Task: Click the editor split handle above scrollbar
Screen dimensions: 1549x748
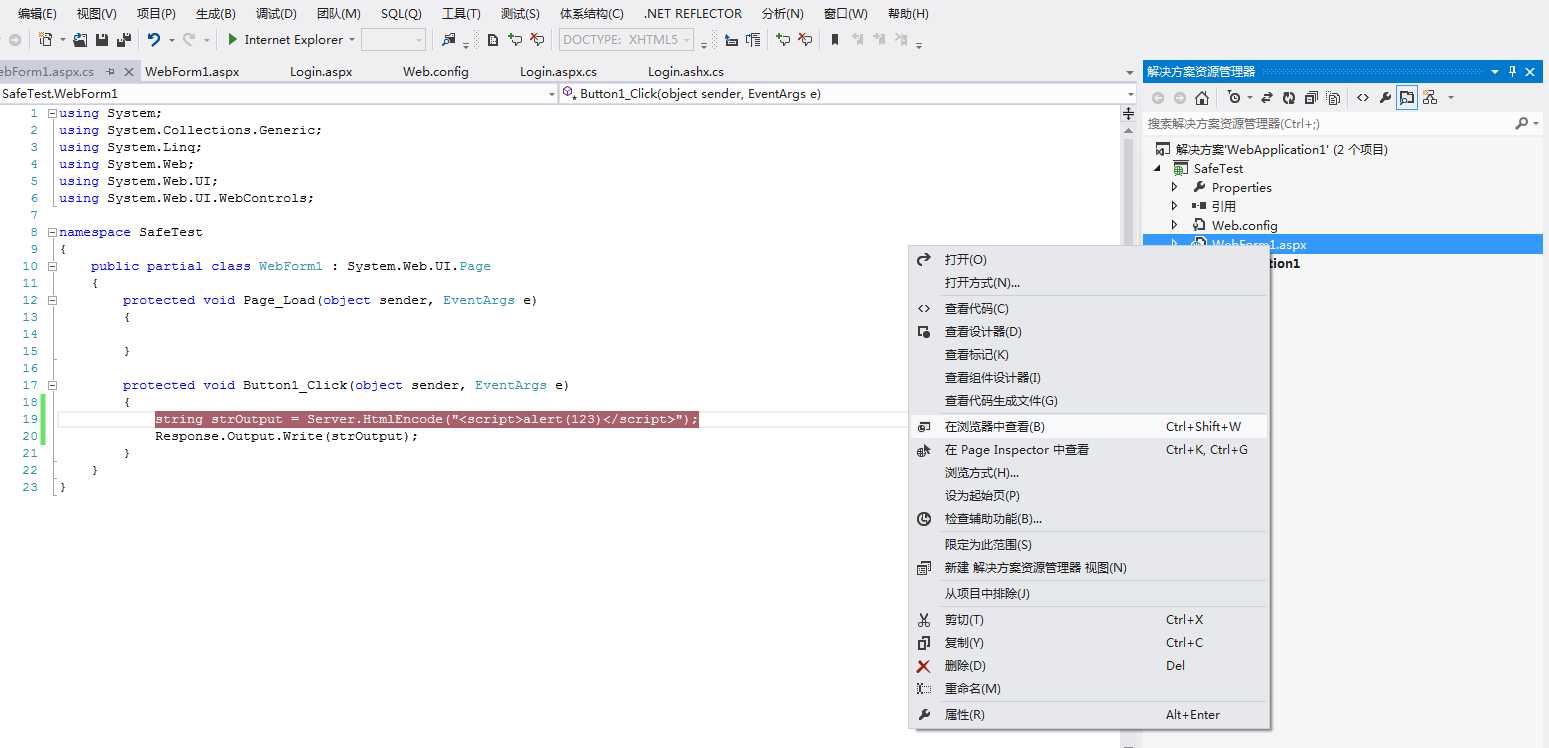Action: (x=1129, y=114)
